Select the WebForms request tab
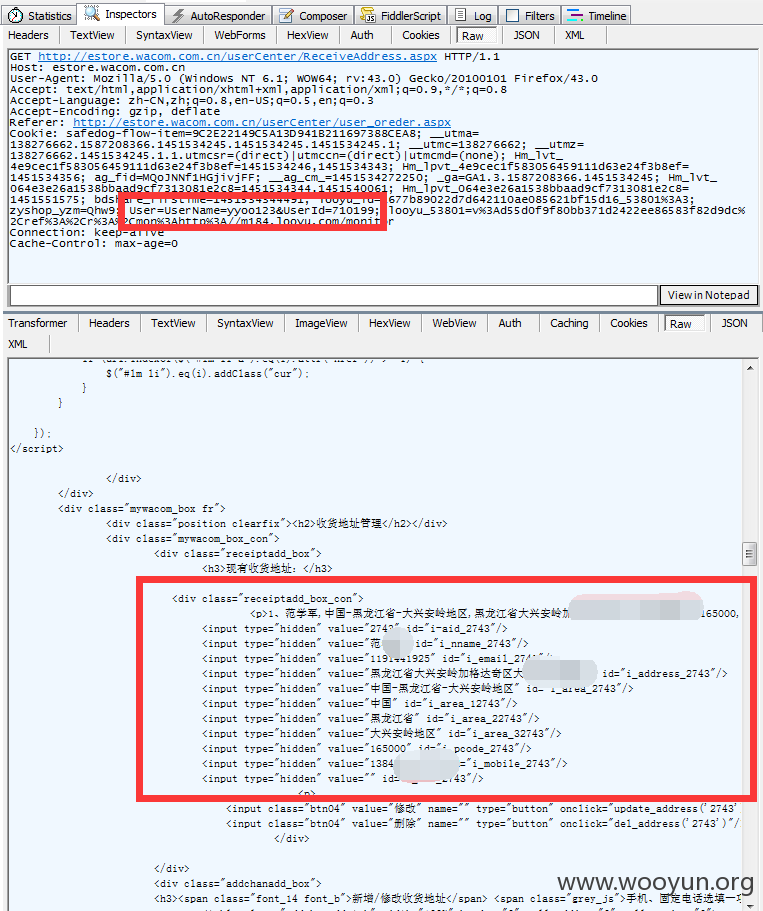This screenshot has width=763, height=911. click(240, 35)
